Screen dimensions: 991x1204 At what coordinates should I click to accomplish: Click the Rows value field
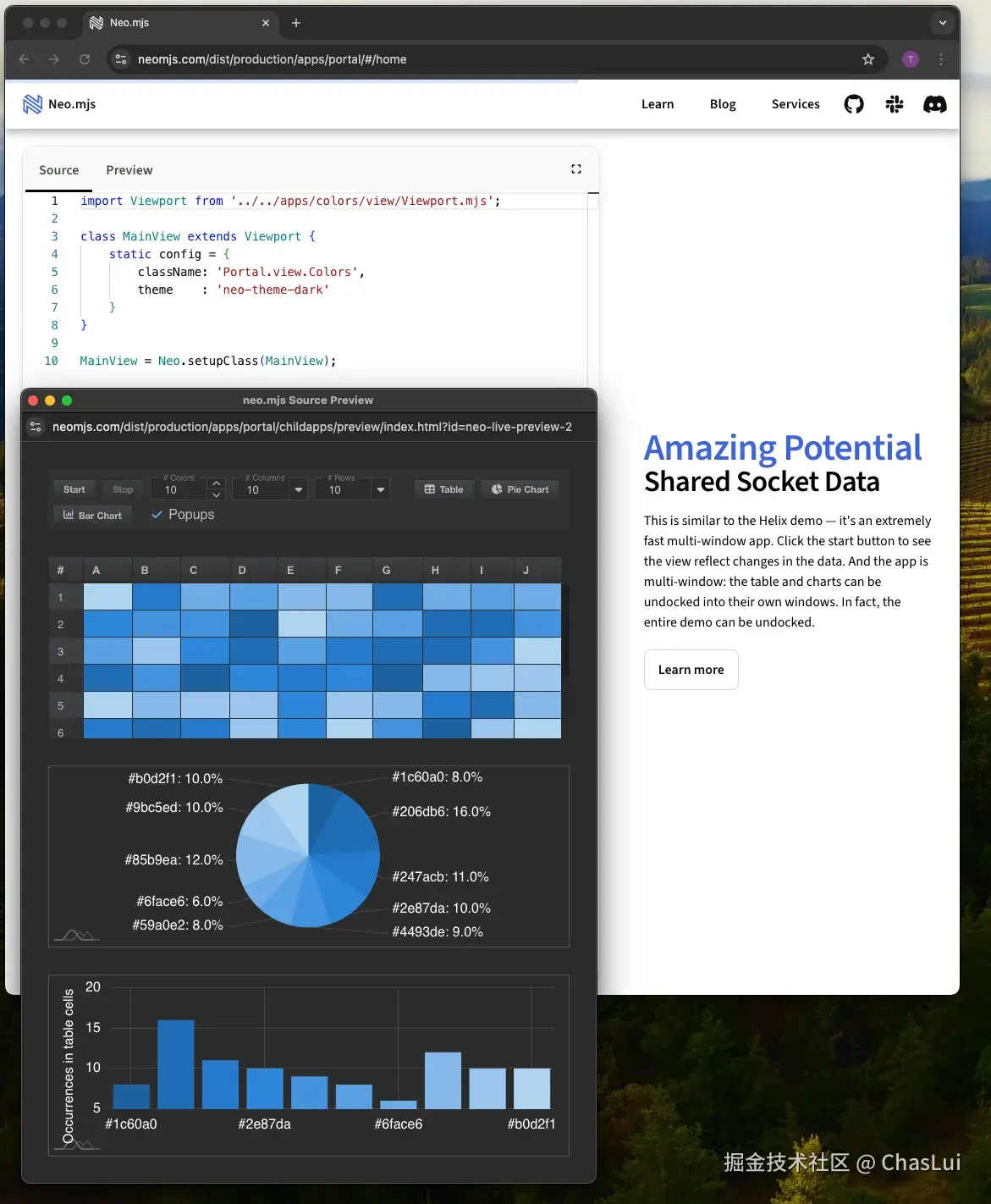[344, 489]
